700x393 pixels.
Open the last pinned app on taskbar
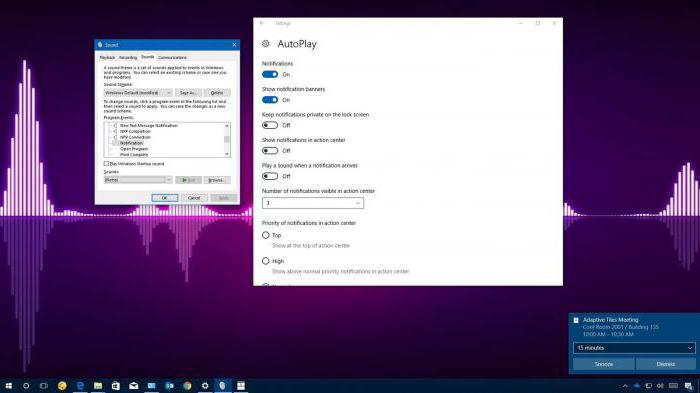(x=241, y=385)
